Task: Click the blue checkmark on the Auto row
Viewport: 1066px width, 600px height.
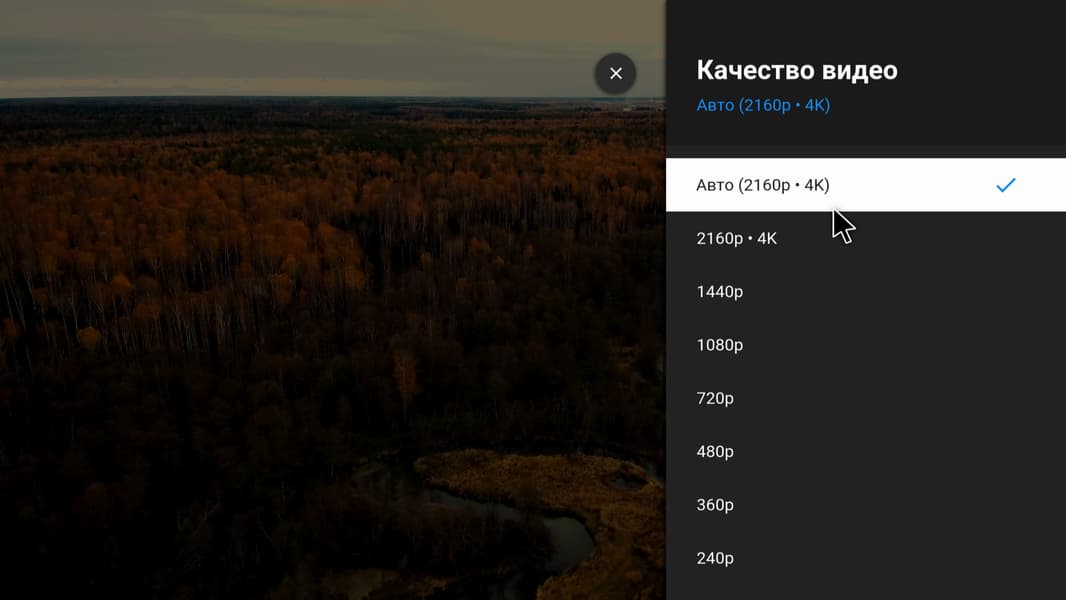Action: click(1005, 185)
